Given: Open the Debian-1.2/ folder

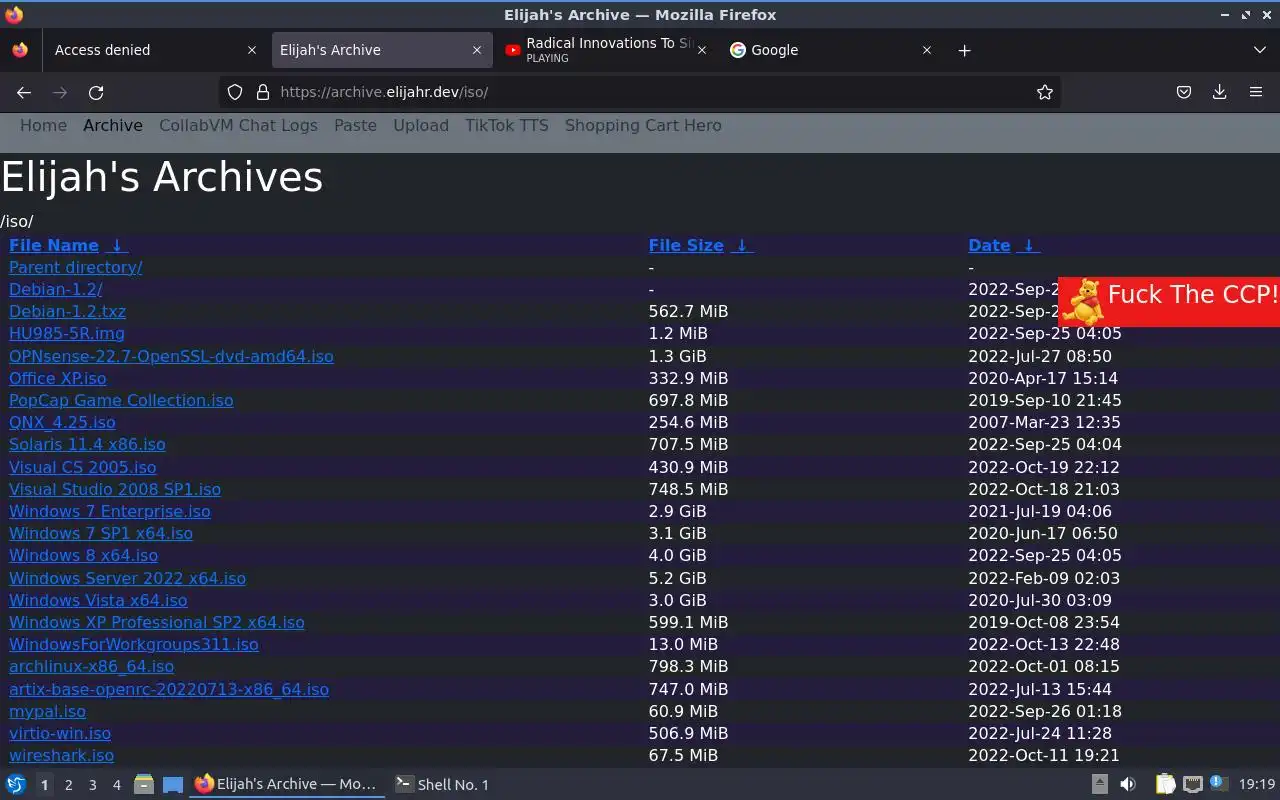Looking at the screenshot, I should (x=55, y=289).
